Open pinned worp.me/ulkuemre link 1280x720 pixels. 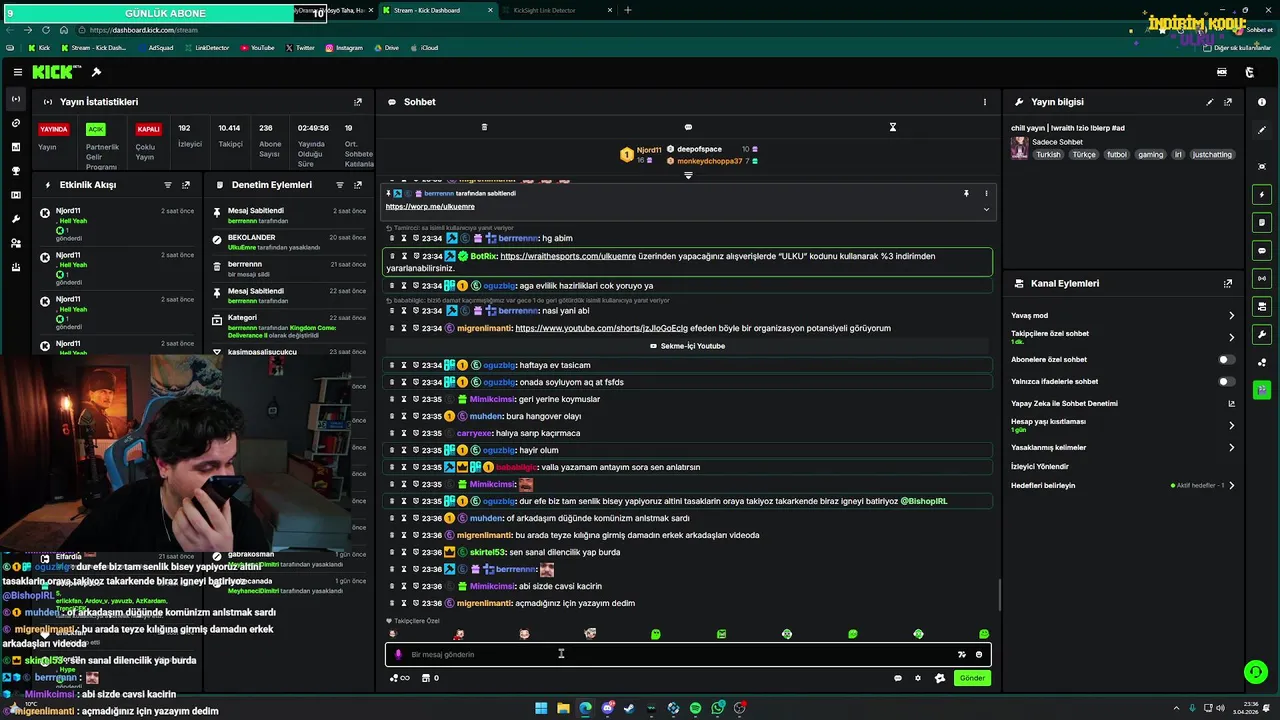430,207
